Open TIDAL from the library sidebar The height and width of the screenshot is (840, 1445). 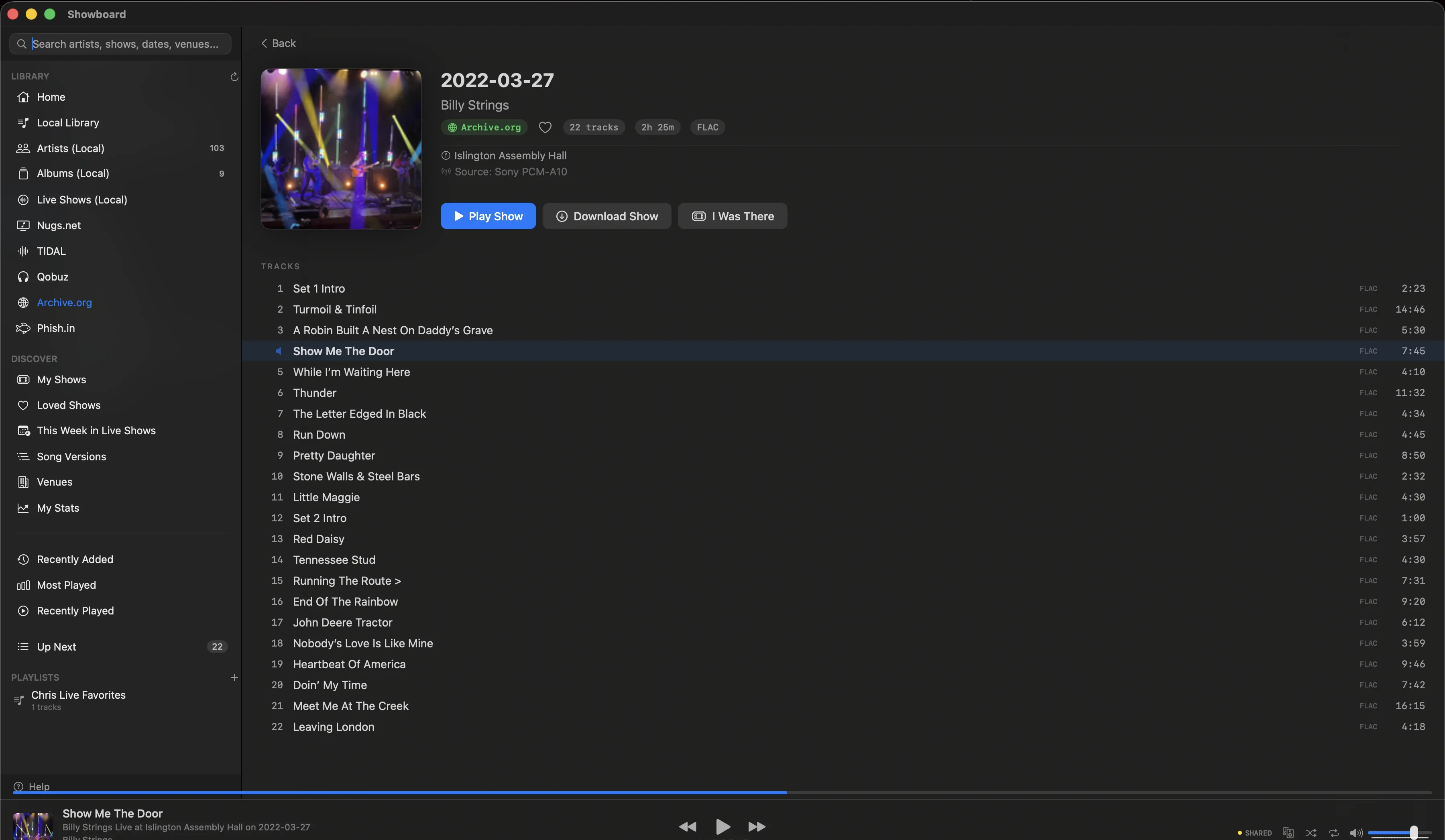51,251
